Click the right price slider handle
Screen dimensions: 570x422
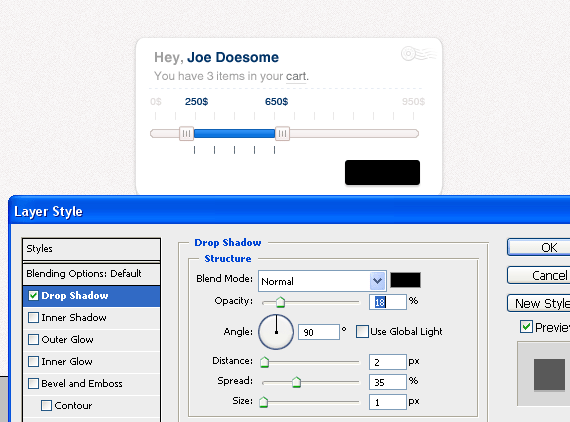coord(282,133)
